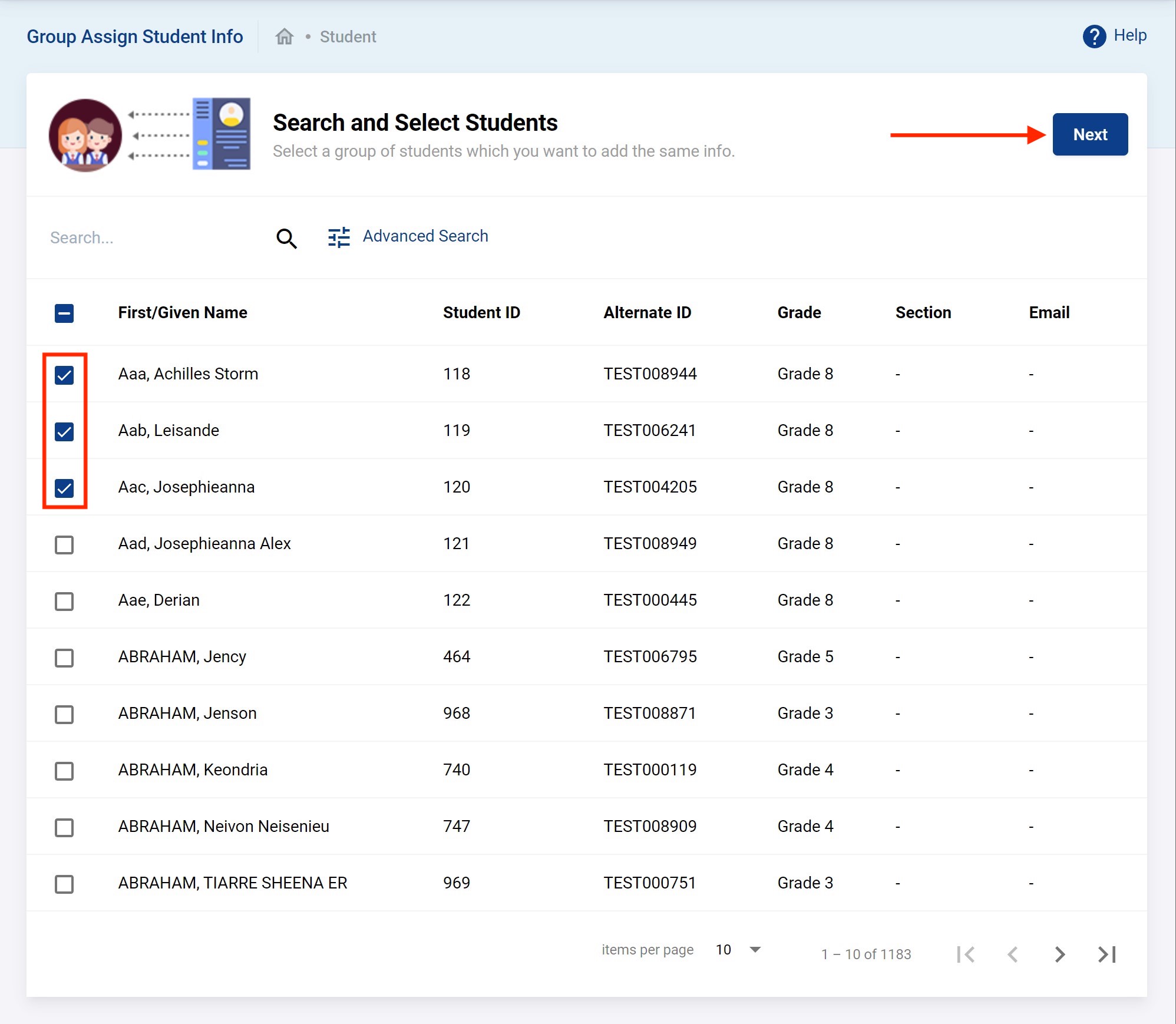The image size is (1176, 1024).
Task: Click the Student ID column header
Action: 481,313
